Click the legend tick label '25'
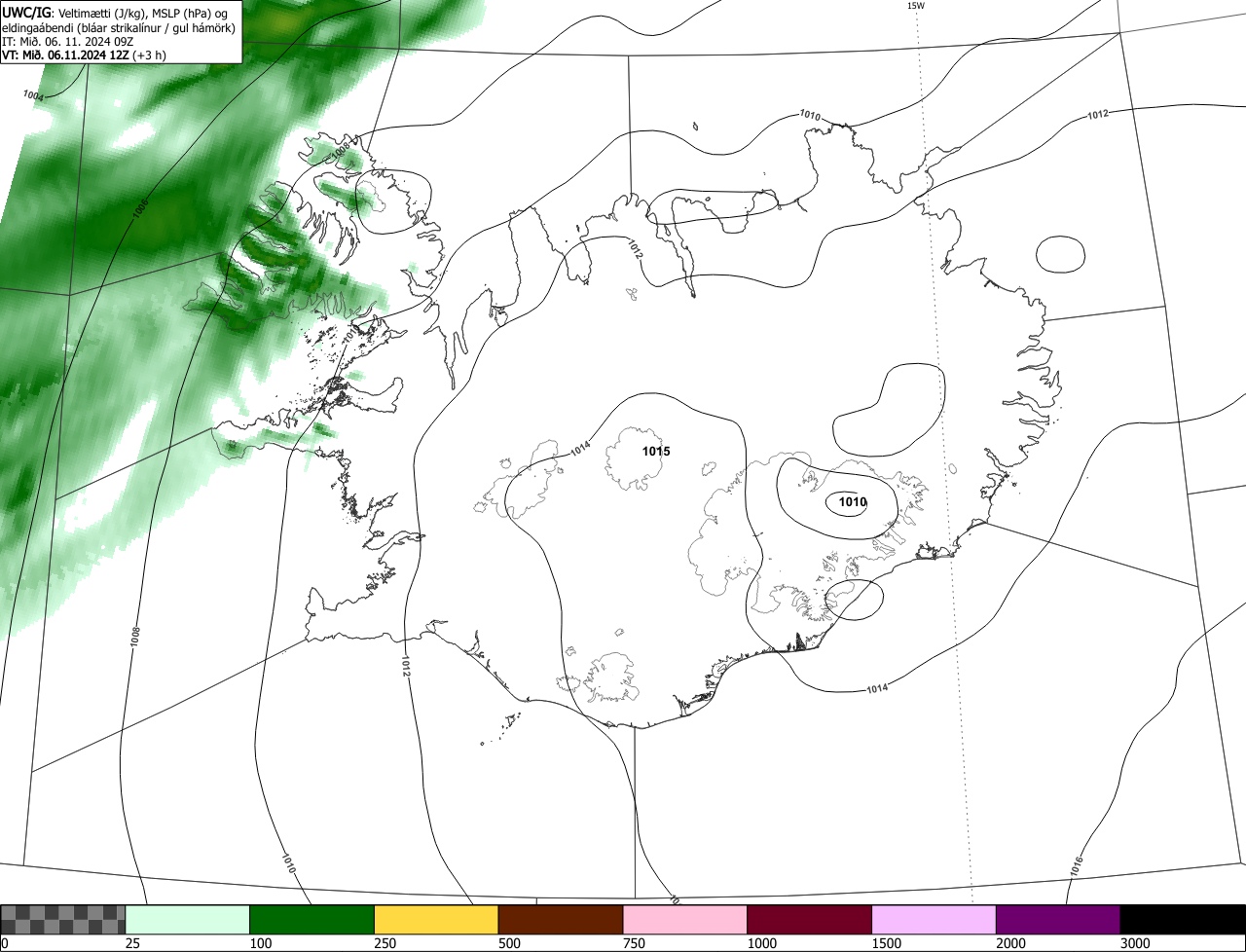The height and width of the screenshot is (952, 1246). coord(133,943)
